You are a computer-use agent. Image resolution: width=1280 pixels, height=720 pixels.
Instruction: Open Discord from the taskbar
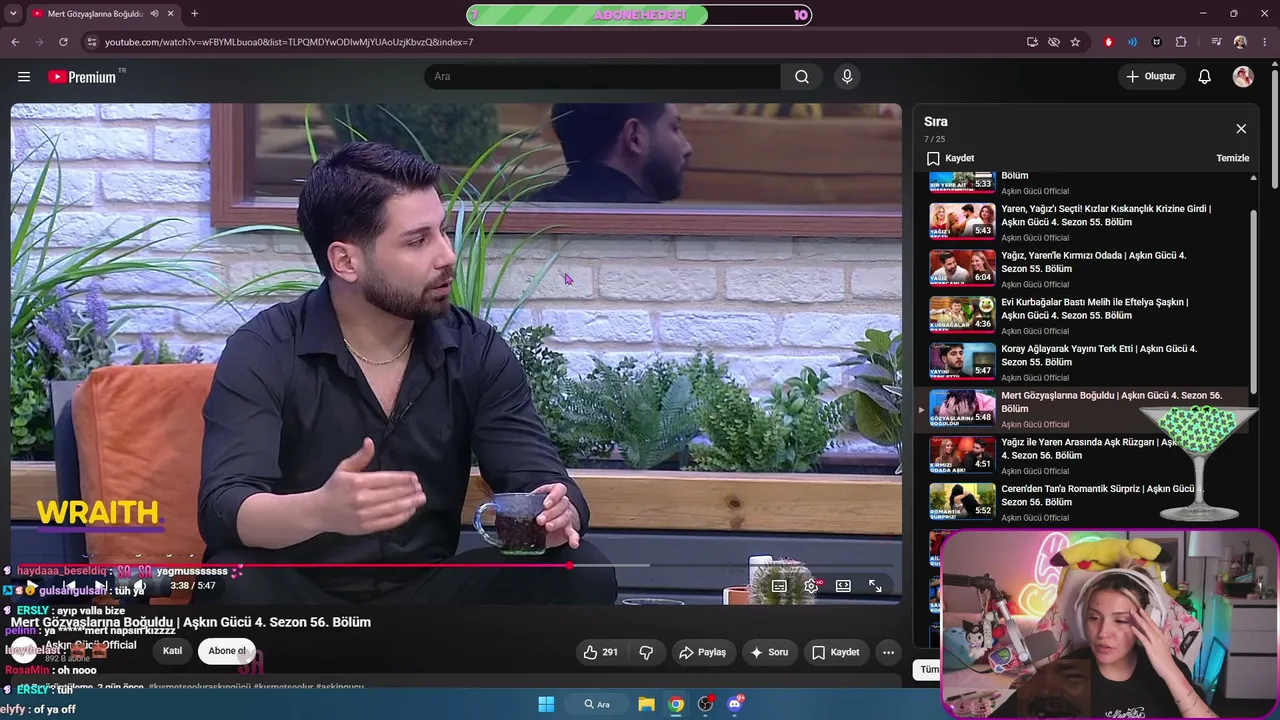tap(735, 704)
